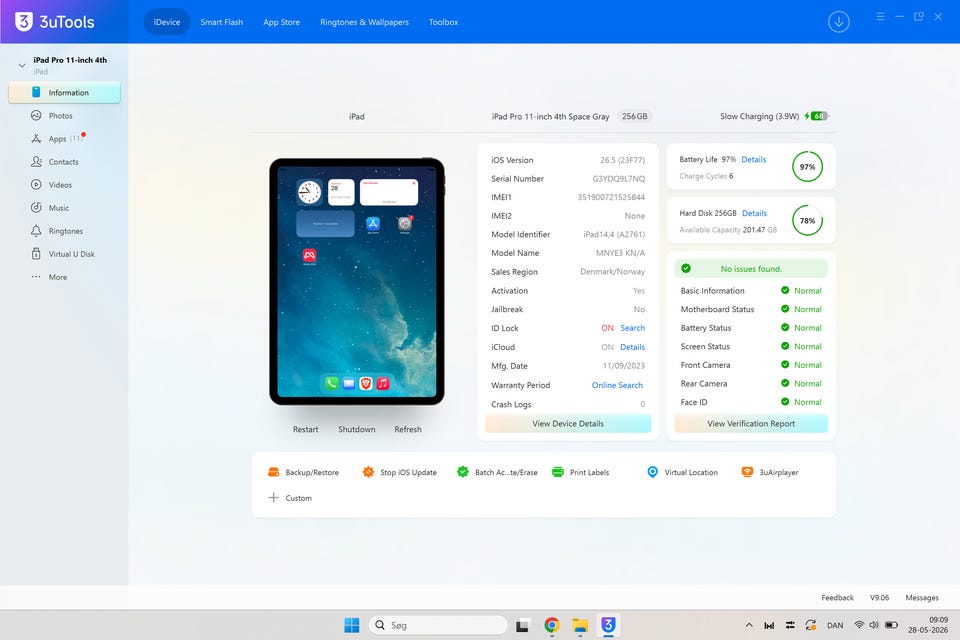This screenshot has height=640, width=960.
Task: Switch to the Smart Flash tab
Action: coord(222,22)
